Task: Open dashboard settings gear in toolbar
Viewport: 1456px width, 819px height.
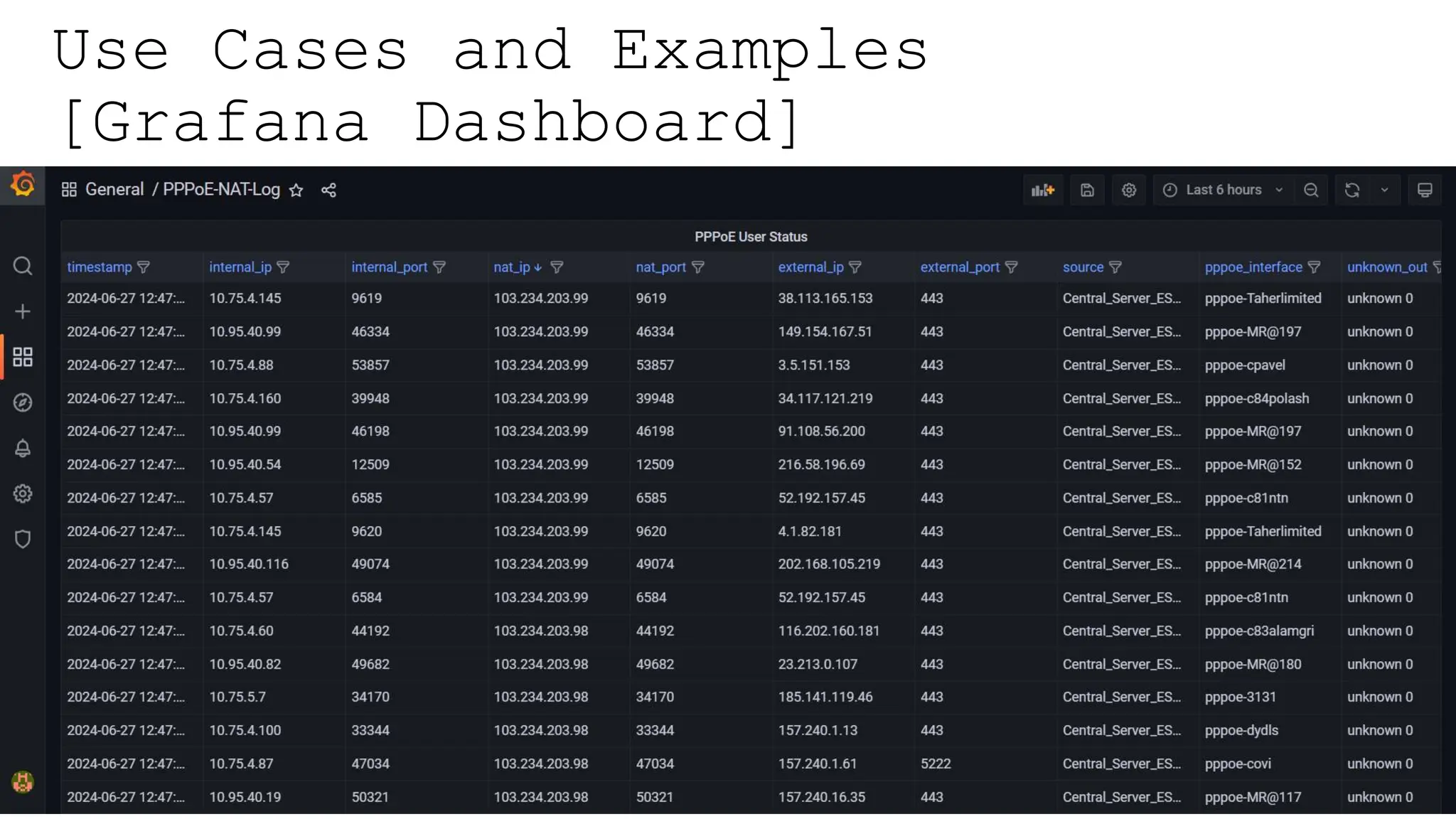Action: tap(1129, 190)
